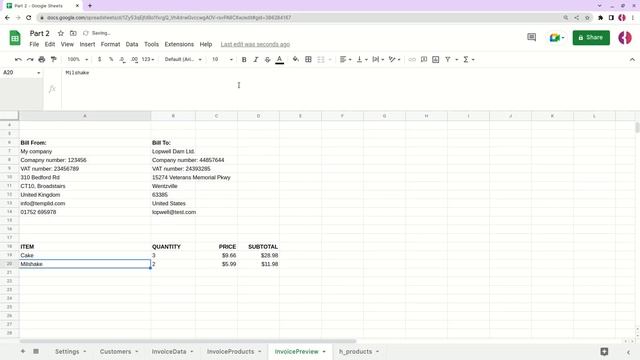Open the Borders tool

(309, 60)
